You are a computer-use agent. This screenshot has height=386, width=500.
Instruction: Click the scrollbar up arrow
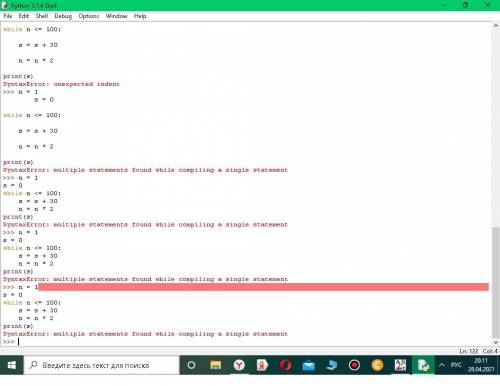pyautogui.click(x=496, y=26)
